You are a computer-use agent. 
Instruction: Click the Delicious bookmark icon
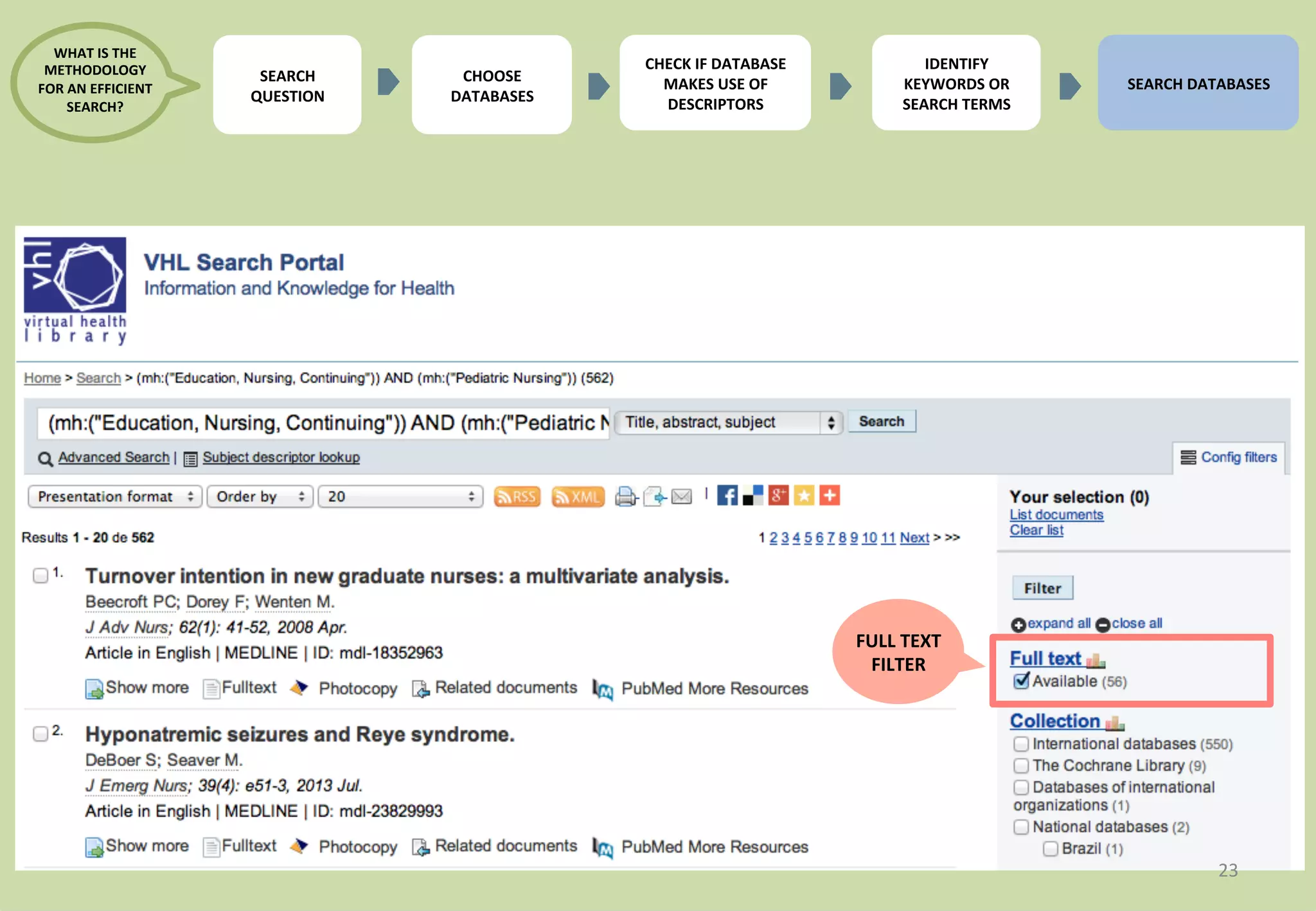tap(752, 495)
